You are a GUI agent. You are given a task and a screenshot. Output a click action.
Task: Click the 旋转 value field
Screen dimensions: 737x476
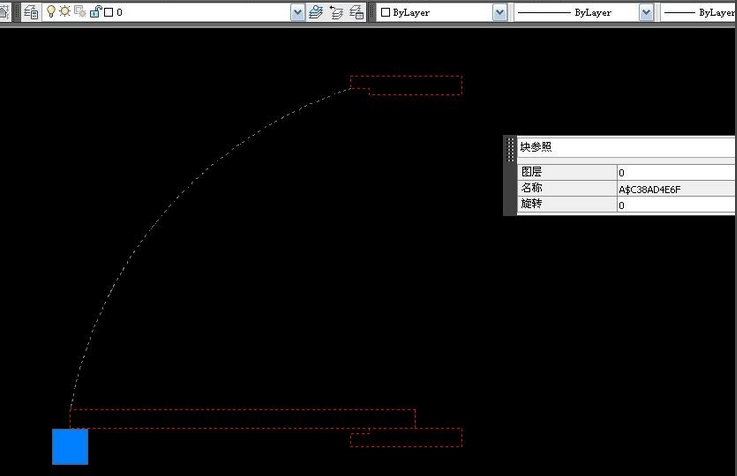pos(675,204)
